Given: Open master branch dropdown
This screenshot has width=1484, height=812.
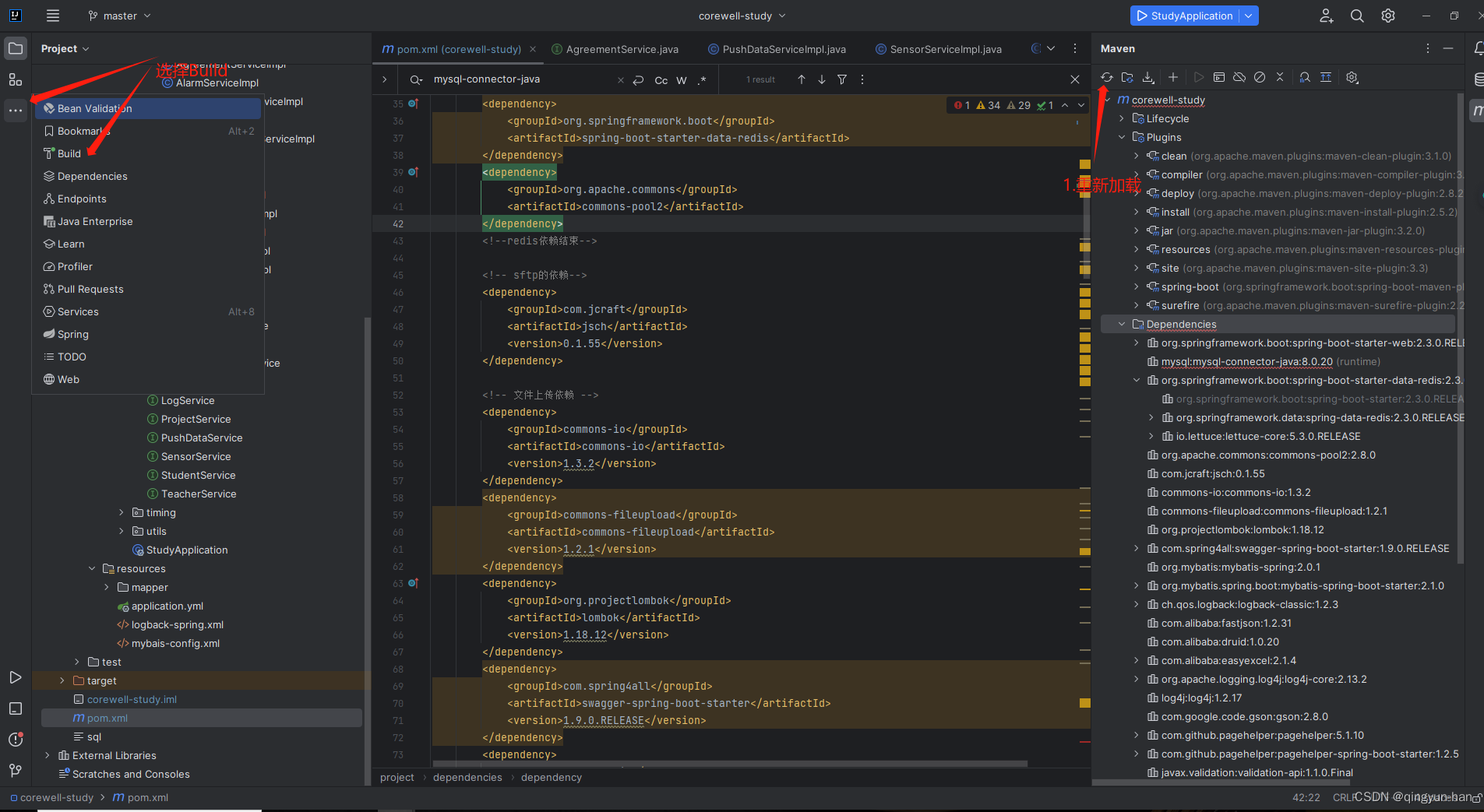Looking at the screenshot, I should pyautogui.click(x=119, y=16).
